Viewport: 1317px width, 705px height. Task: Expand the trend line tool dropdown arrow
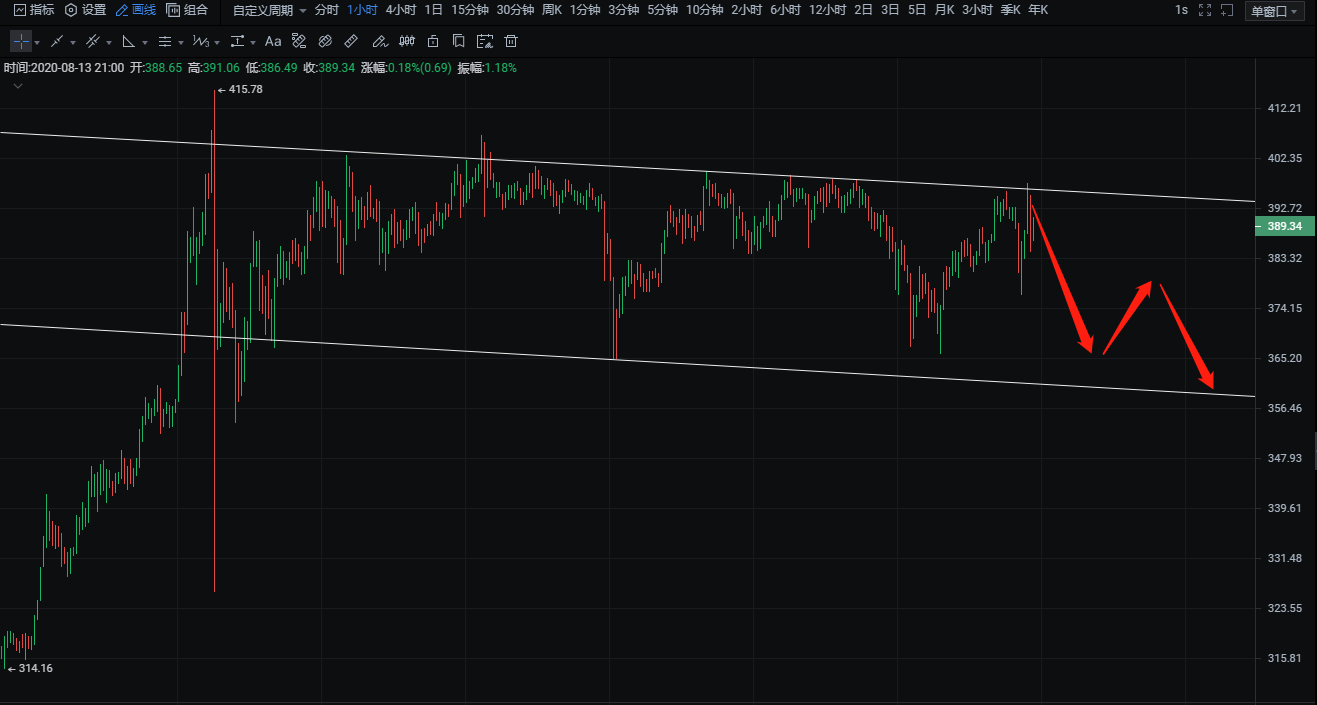(73, 42)
